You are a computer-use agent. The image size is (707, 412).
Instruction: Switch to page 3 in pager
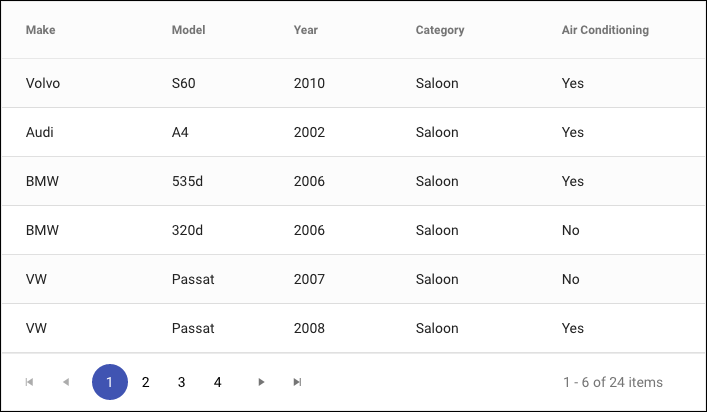181,382
